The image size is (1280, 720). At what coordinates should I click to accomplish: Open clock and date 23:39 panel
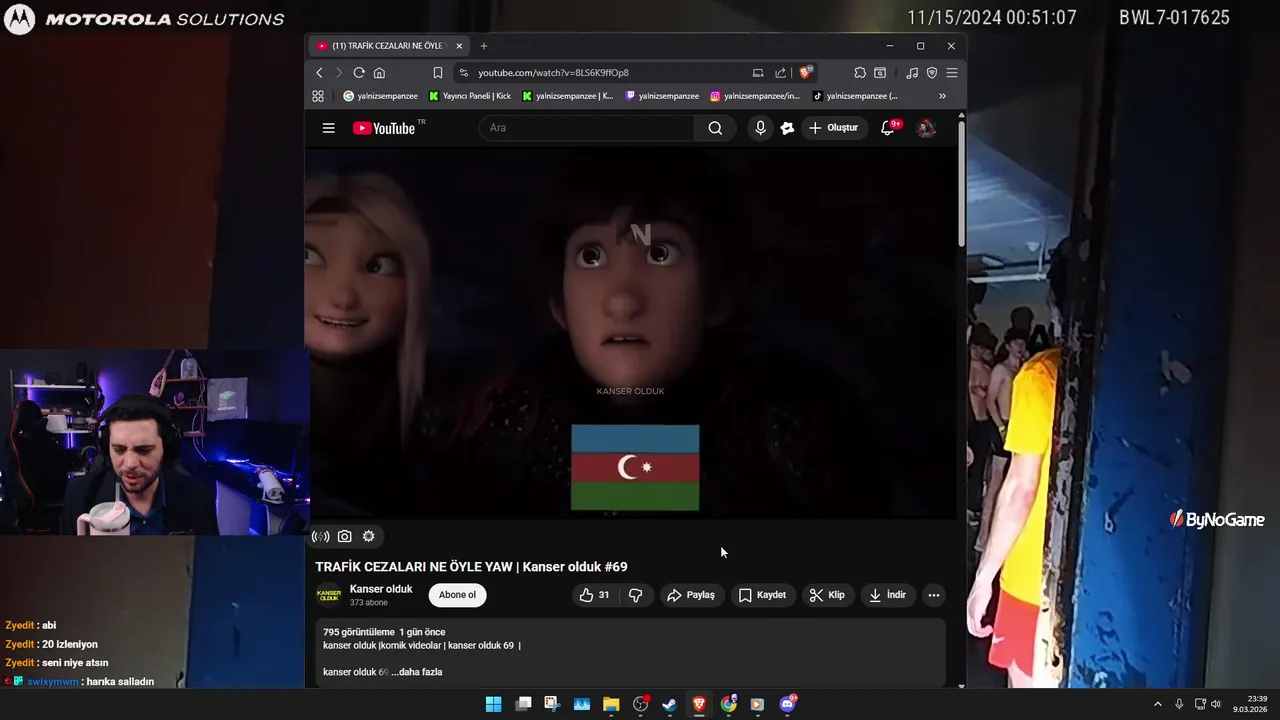click(x=1251, y=704)
